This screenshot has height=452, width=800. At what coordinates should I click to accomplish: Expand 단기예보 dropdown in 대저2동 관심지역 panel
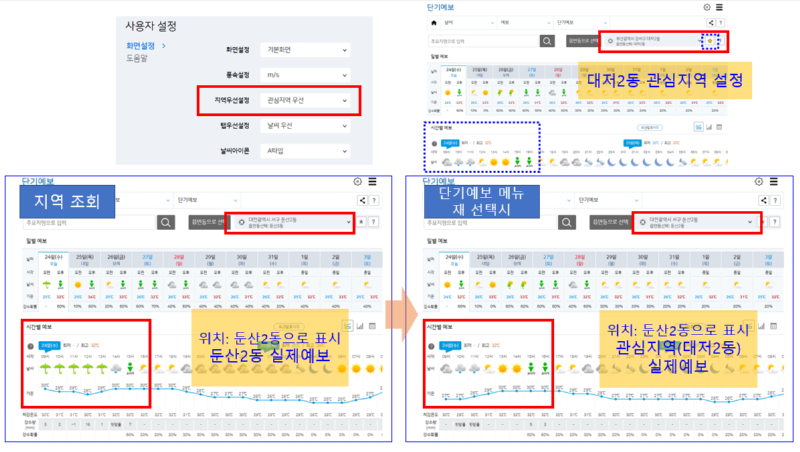point(581,22)
